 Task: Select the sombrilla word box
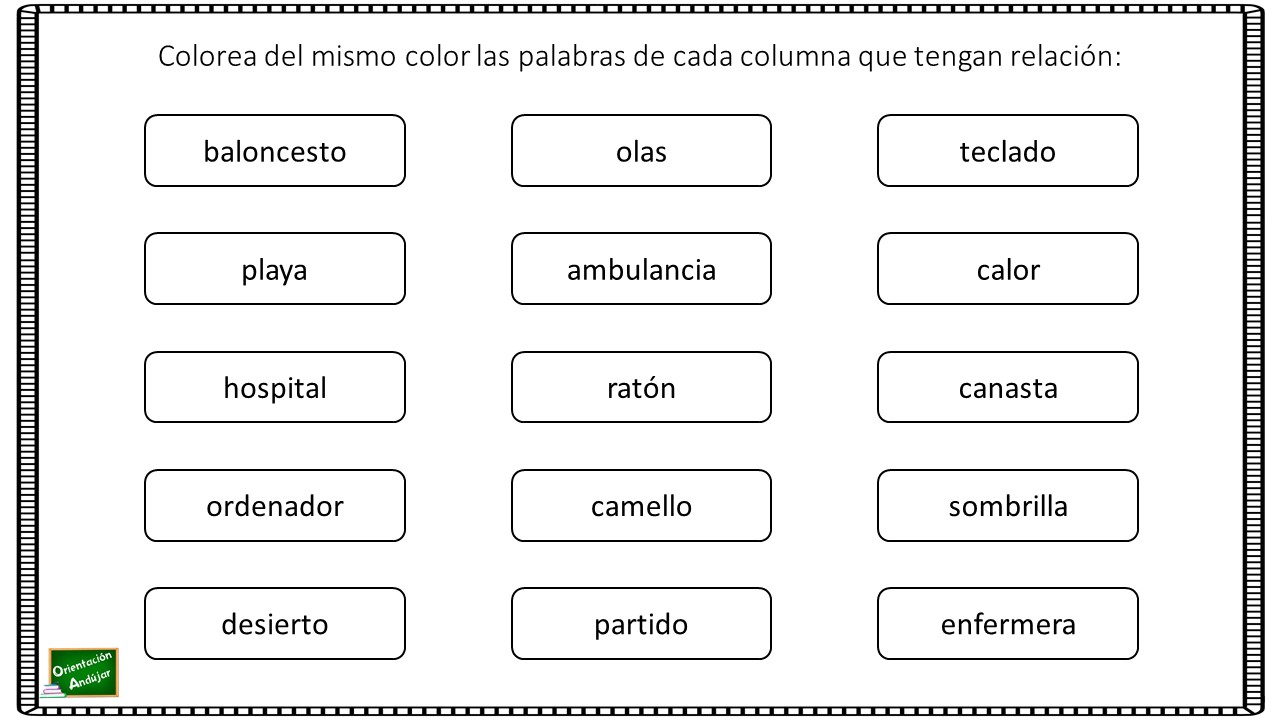[x=1008, y=505]
